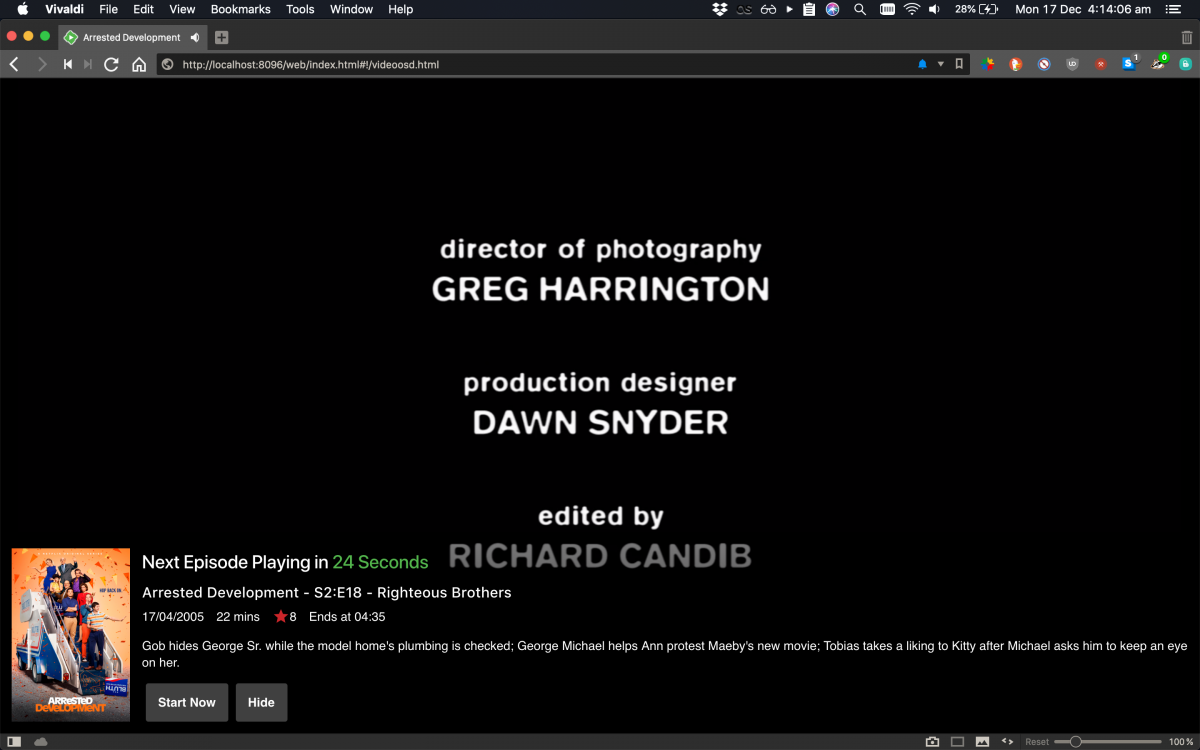Click the browser Back arrow
Screen dimensions: 1200x750
(14, 64)
